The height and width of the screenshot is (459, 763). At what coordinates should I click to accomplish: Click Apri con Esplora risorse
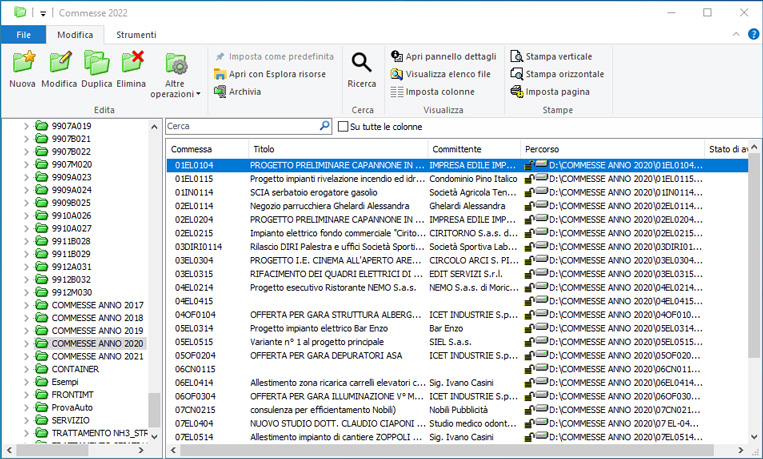(x=270, y=74)
